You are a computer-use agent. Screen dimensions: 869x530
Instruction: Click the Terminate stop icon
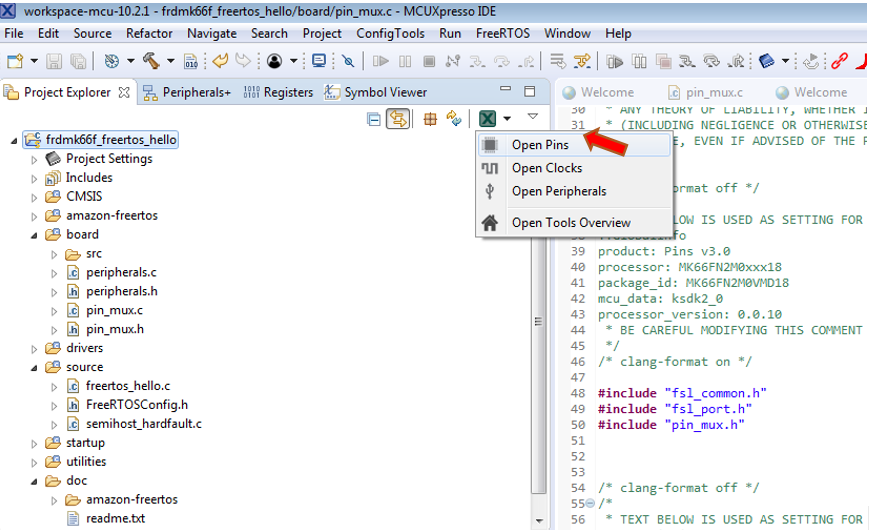pyautogui.click(x=429, y=61)
